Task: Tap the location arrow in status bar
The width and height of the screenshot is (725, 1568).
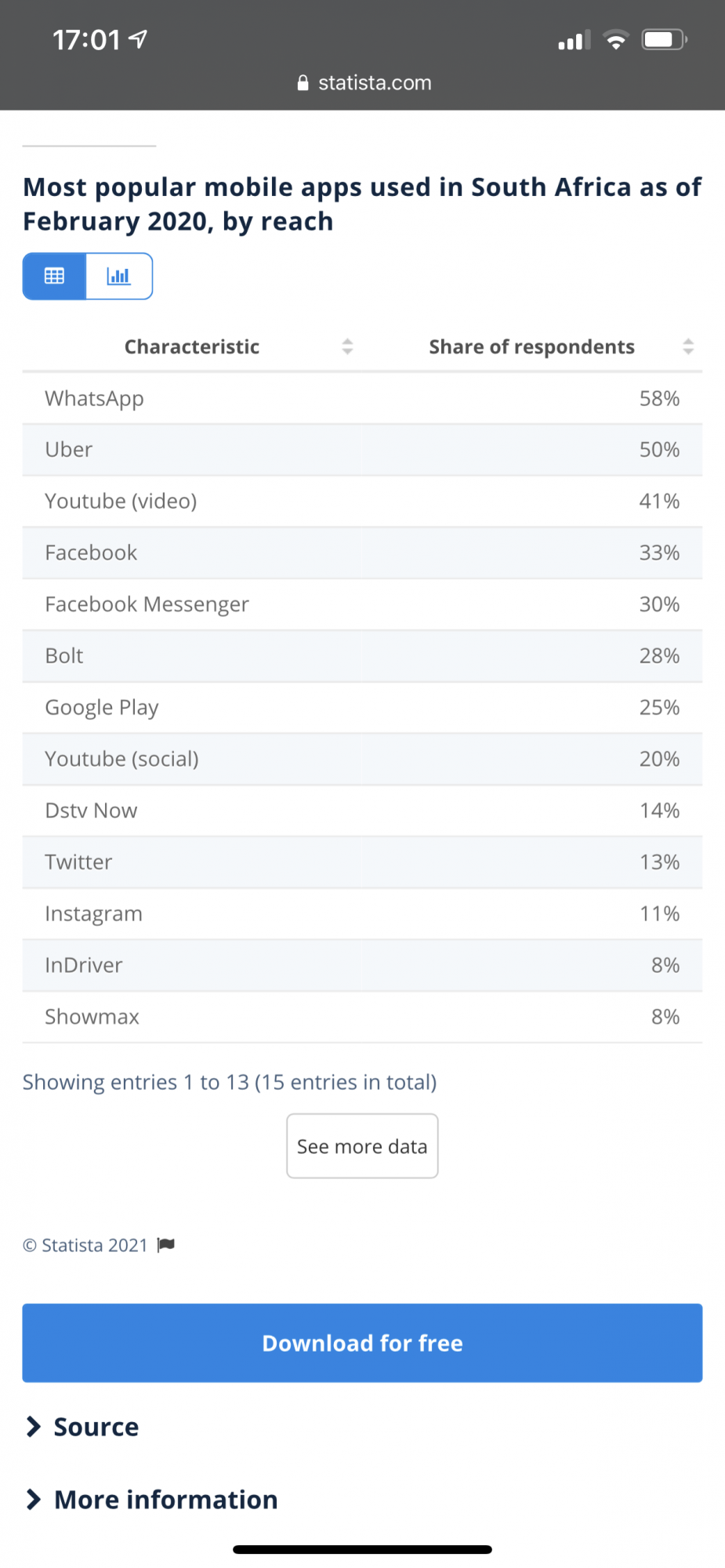Action: (x=138, y=39)
